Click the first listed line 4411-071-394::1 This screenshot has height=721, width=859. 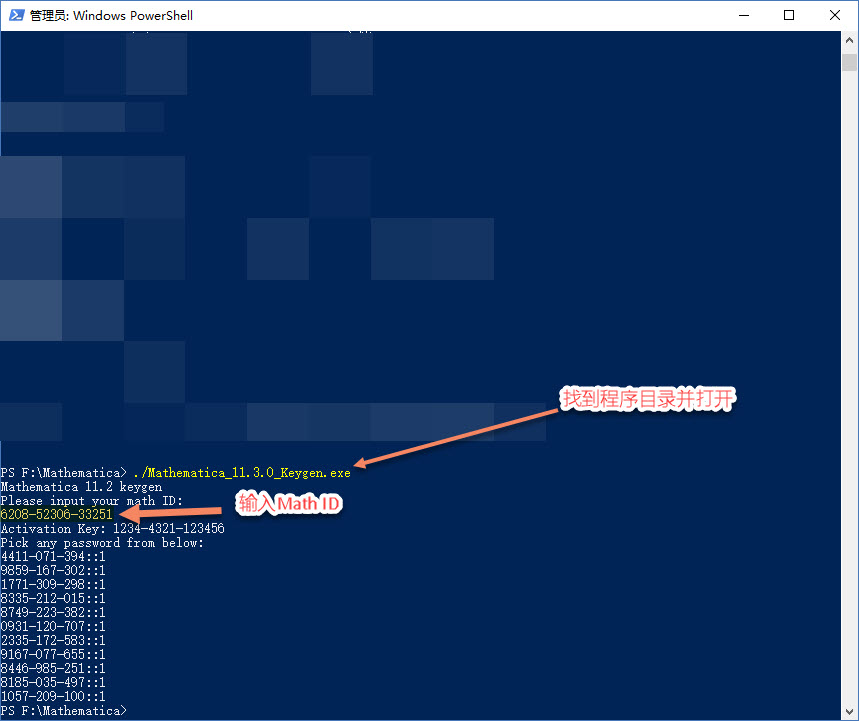click(x=53, y=556)
